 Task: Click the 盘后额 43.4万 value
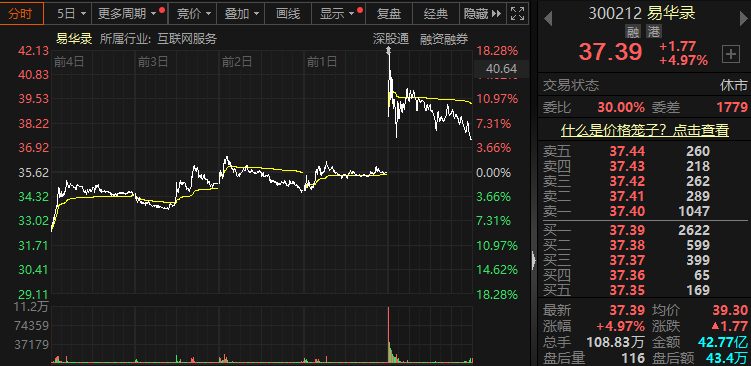click(x=726, y=358)
